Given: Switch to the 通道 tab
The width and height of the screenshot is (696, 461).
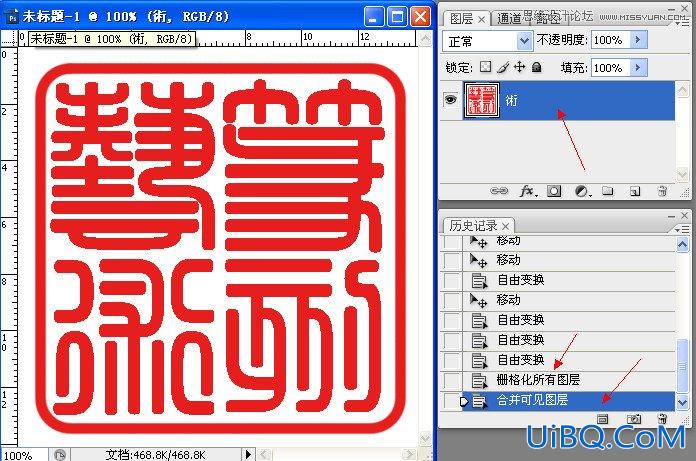Looking at the screenshot, I should (x=509, y=19).
